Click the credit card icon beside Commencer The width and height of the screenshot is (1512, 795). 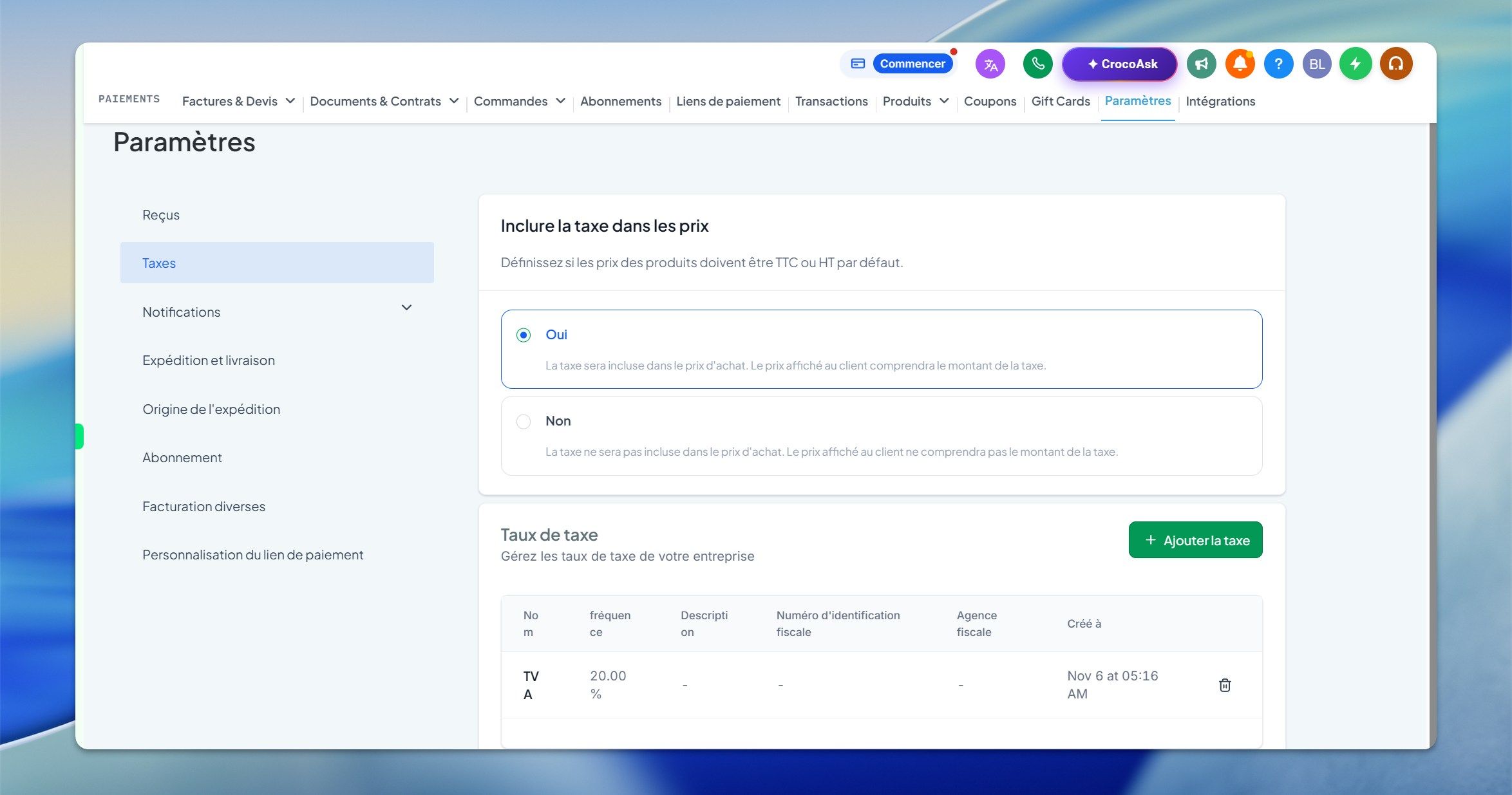pos(858,64)
